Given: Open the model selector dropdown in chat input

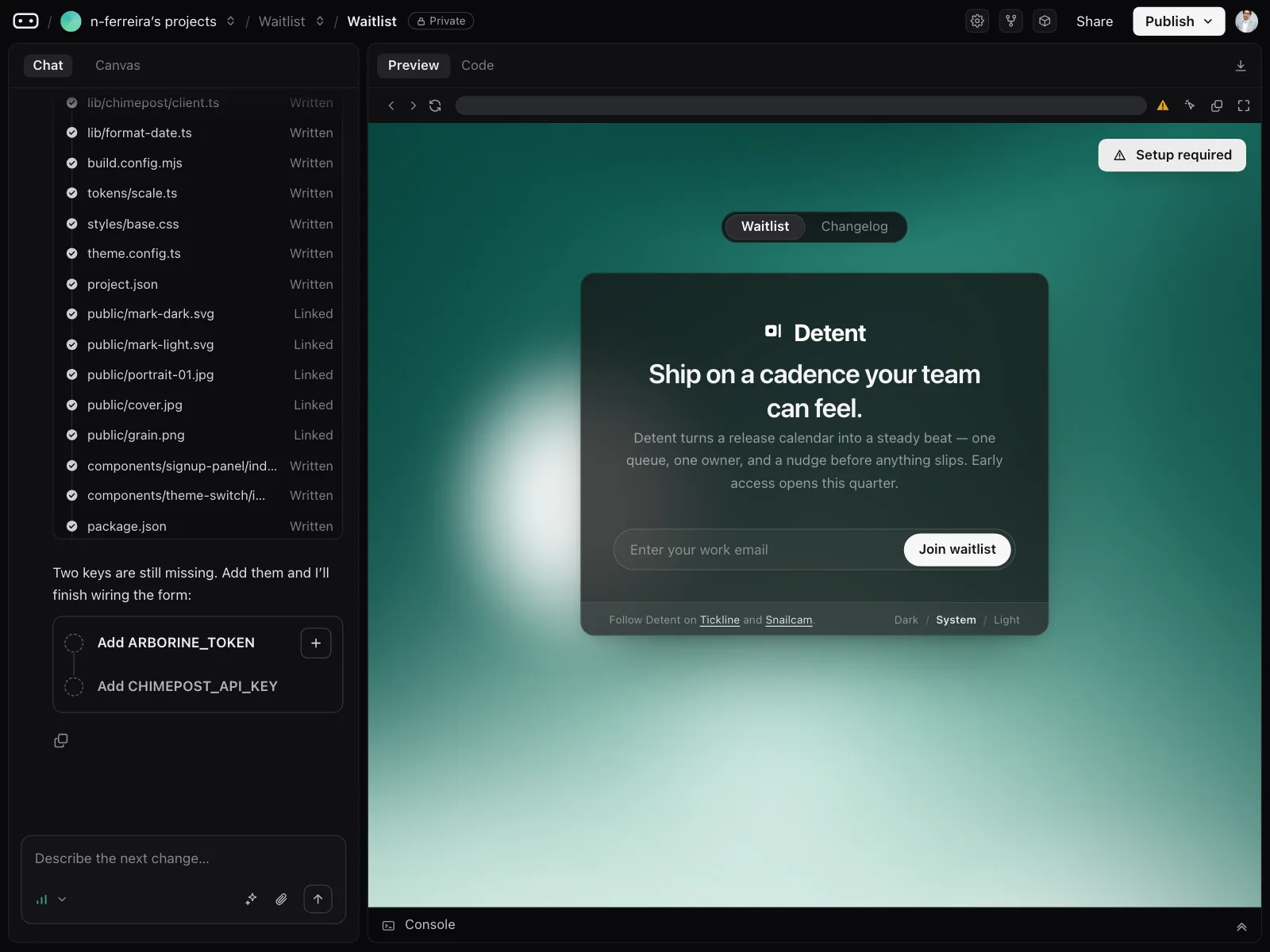Looking at the screenshot, I should (x=51, y=899).
